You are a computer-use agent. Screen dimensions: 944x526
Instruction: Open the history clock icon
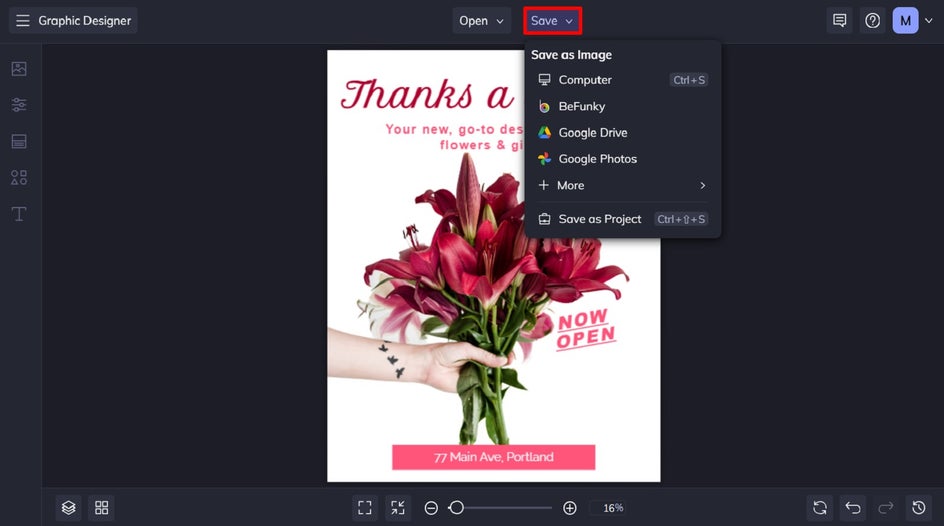click(x=919, y=508)
